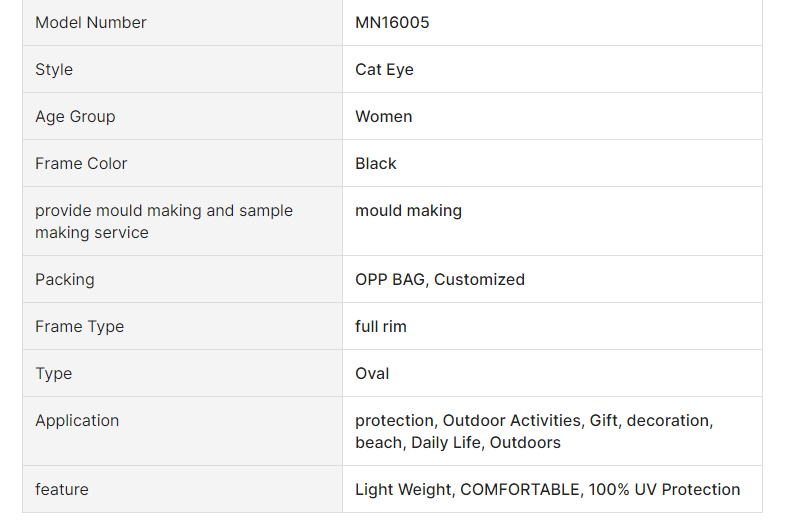792x530 pixels.
Task: Select the "Women" age group value
Action: click(383, 116)
